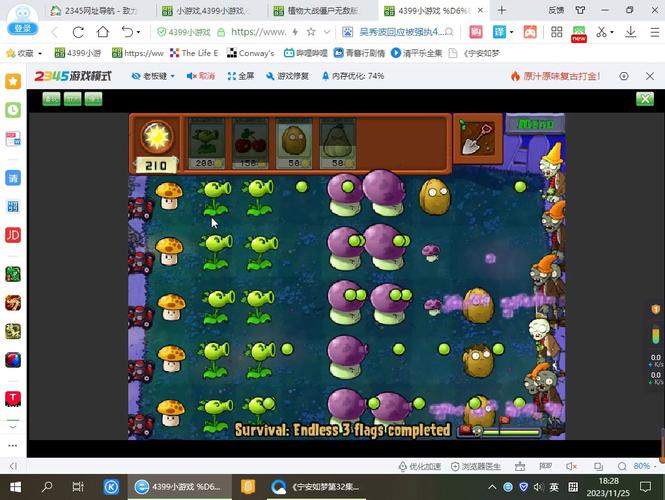This screenshot has height=500, width=665.
Task: Open the back-history dropdown arrow
Action: pos(136,32)
